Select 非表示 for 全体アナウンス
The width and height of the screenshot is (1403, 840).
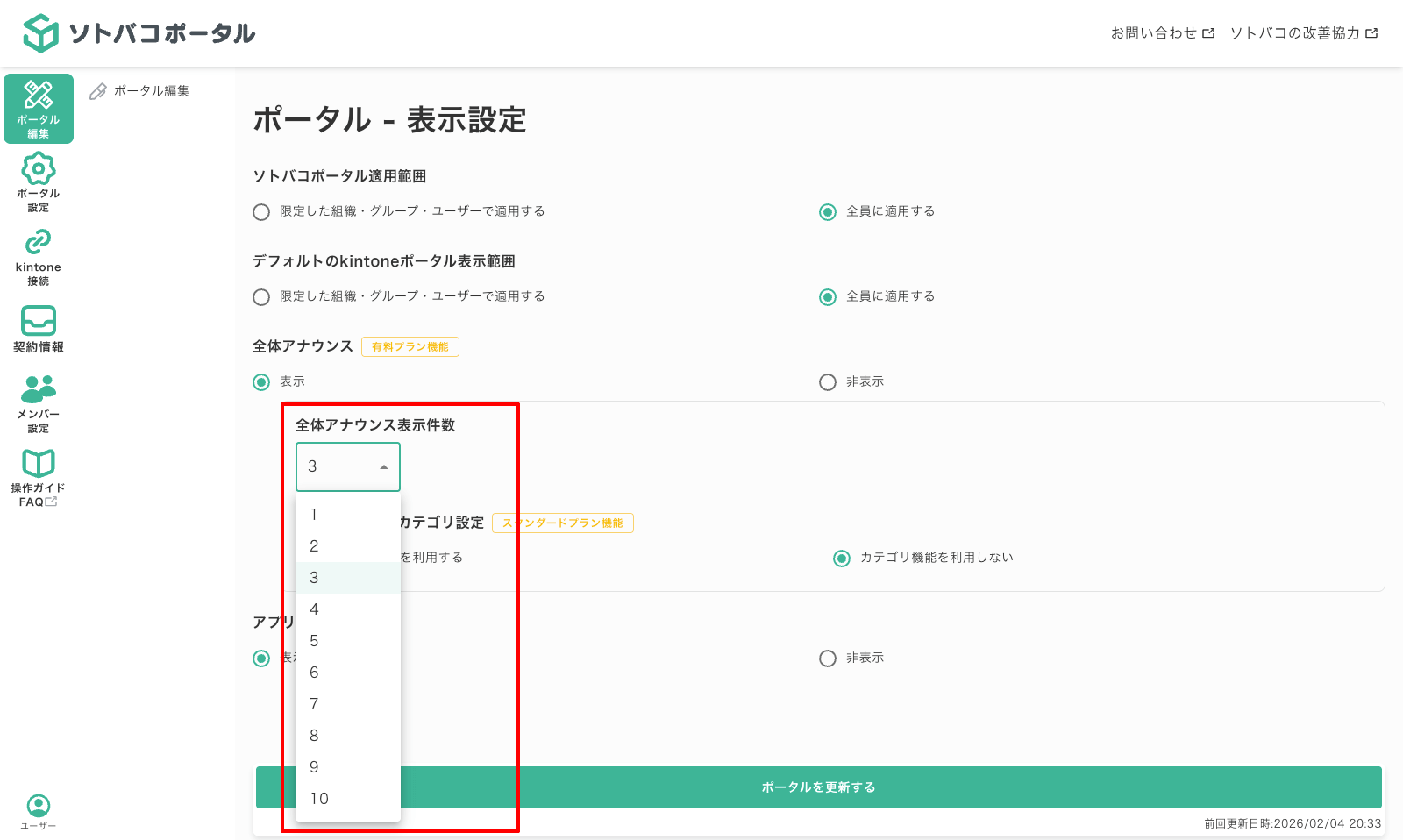827,381
